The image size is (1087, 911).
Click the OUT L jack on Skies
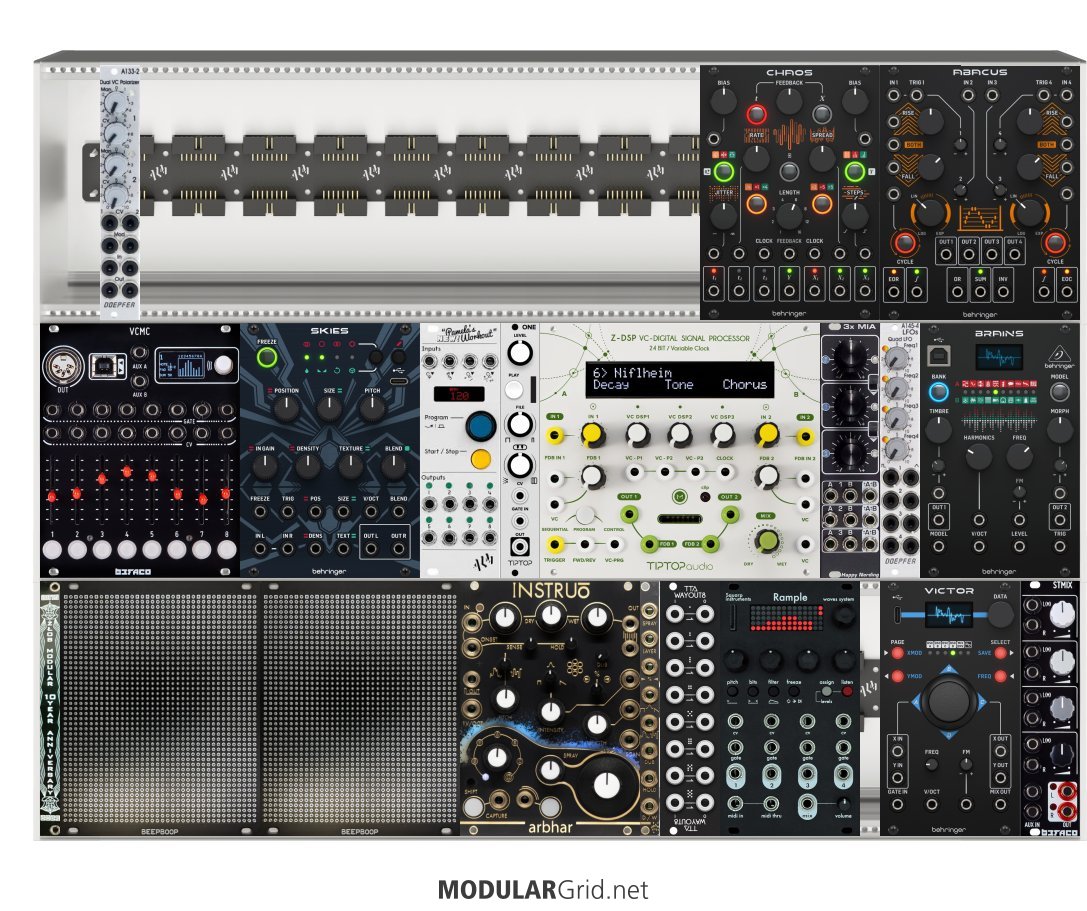coord(372,548)
